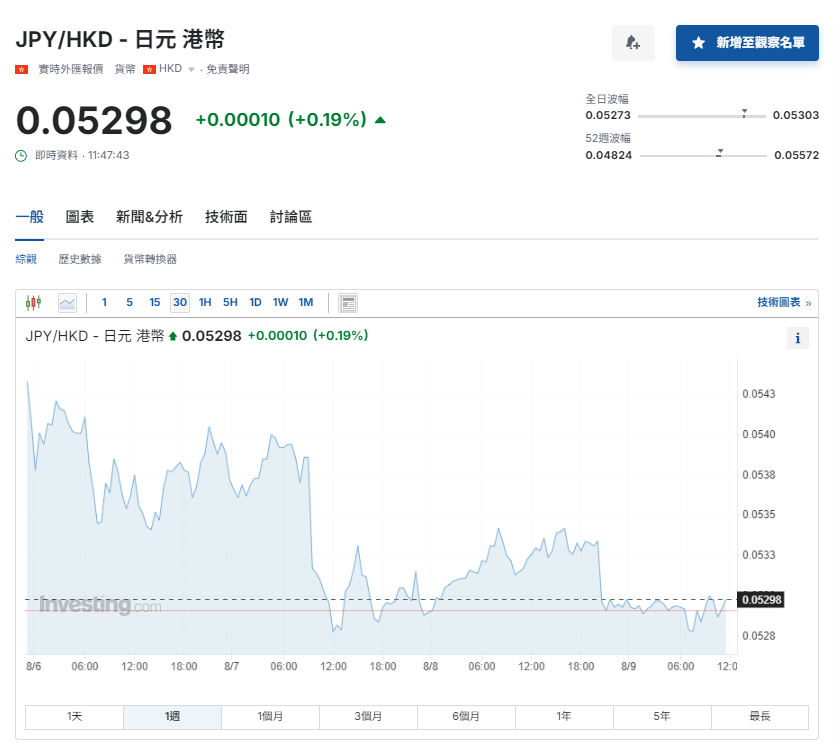
Task: Switch to the 技術面 tab
Action: click(x=225, y=216)
